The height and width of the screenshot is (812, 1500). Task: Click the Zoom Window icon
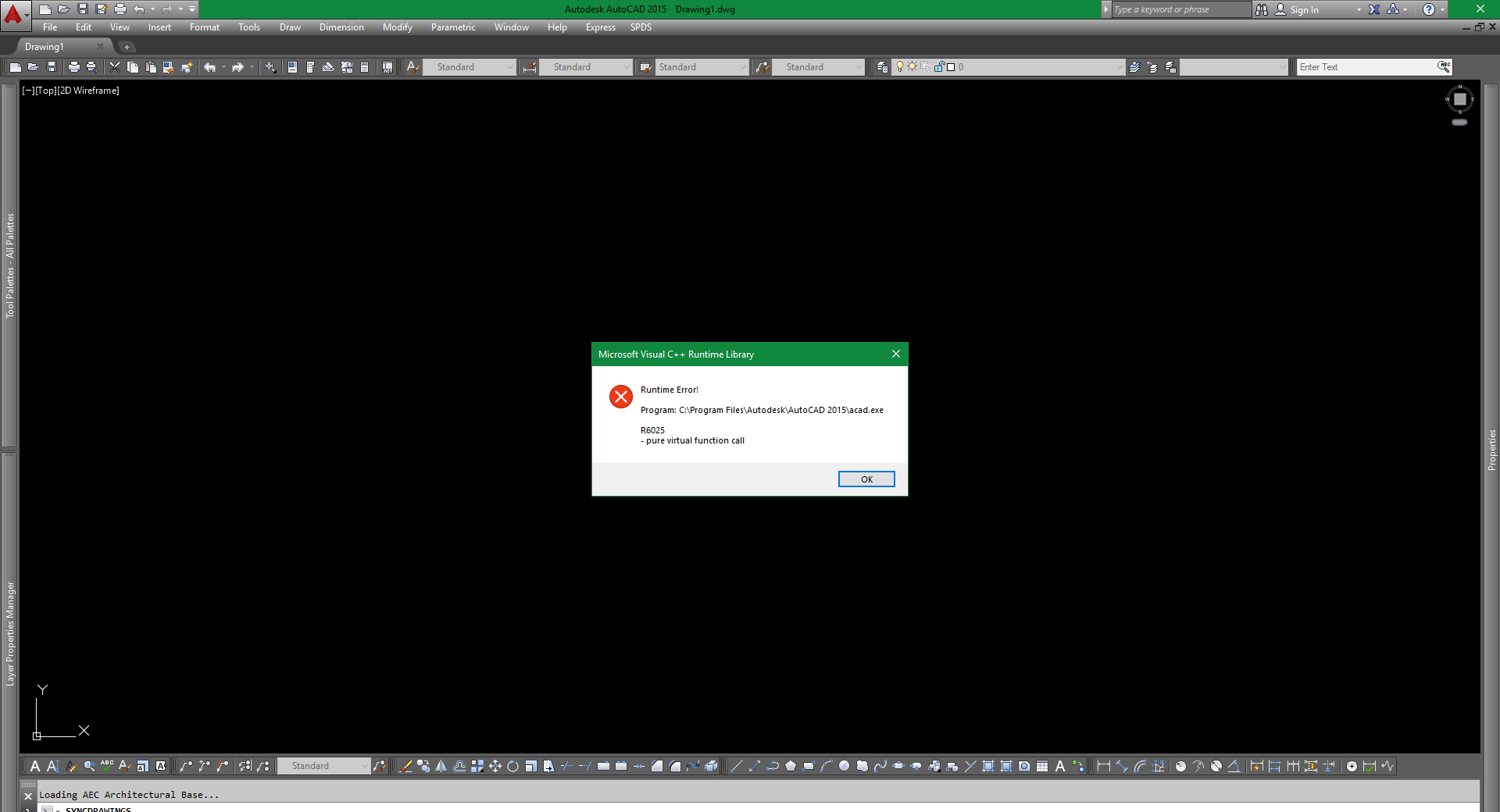coord(270,67)
